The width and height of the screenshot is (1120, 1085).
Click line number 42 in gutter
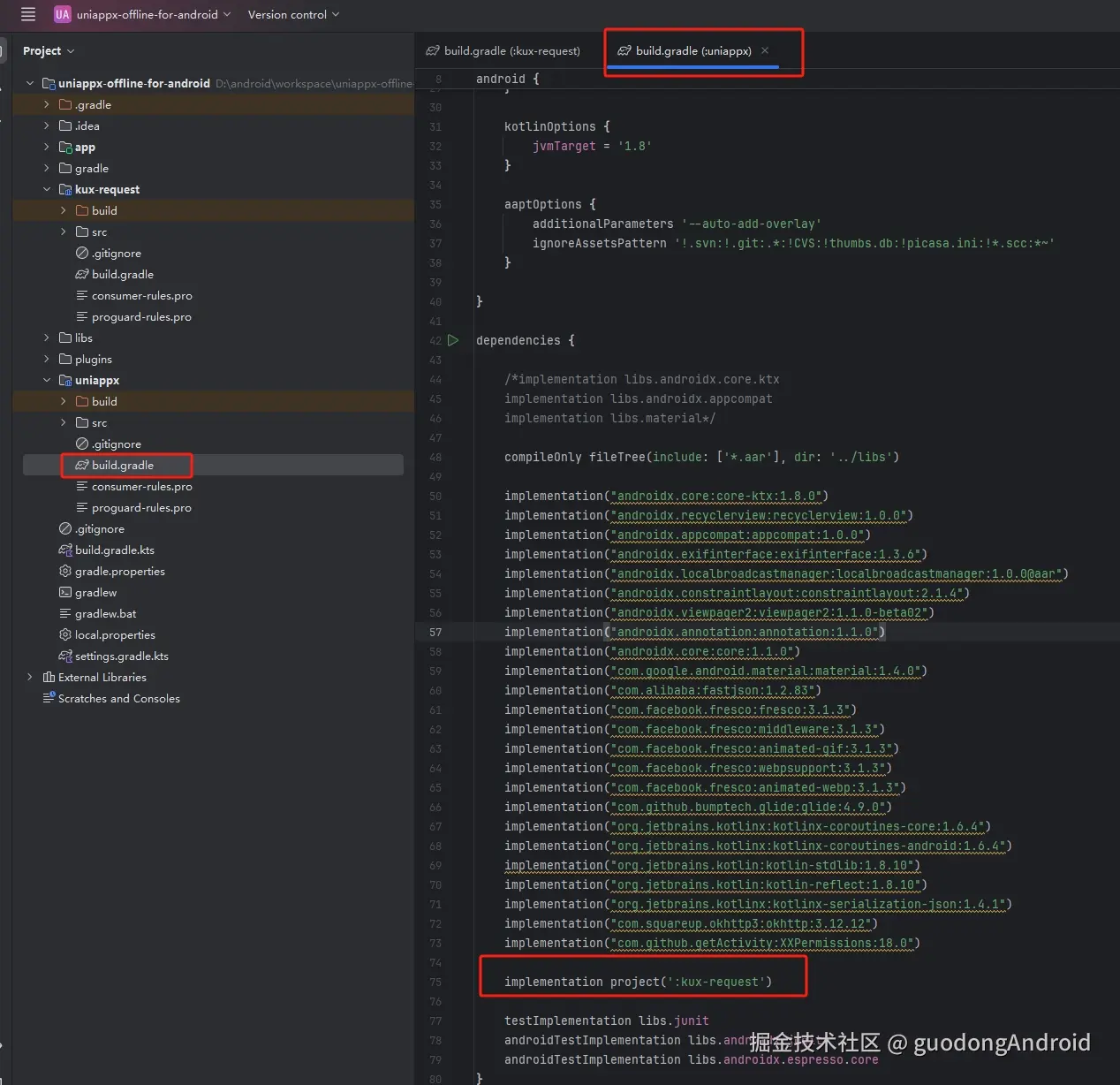coord(435,340)
